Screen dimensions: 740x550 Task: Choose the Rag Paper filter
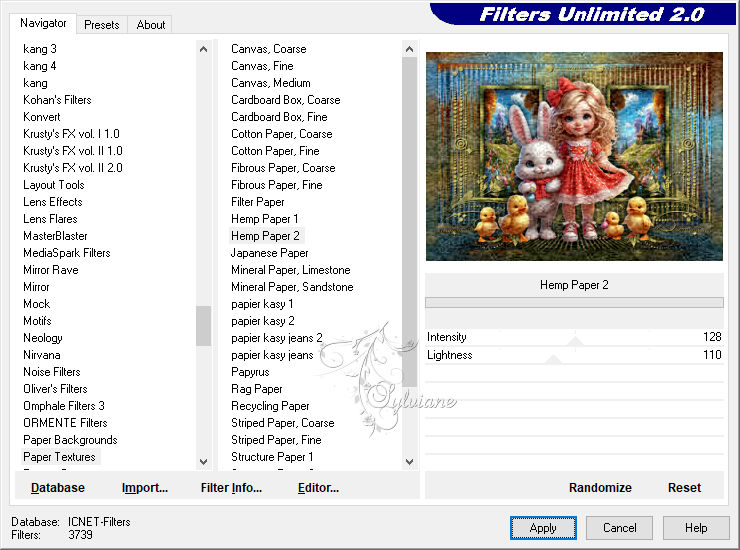(256, 389)
